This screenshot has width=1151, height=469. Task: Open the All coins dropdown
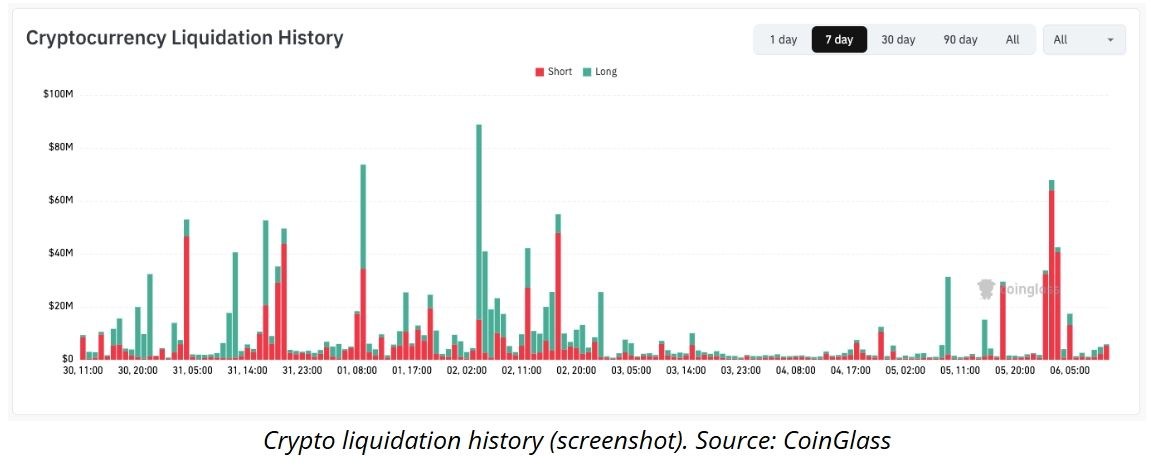1083,40
